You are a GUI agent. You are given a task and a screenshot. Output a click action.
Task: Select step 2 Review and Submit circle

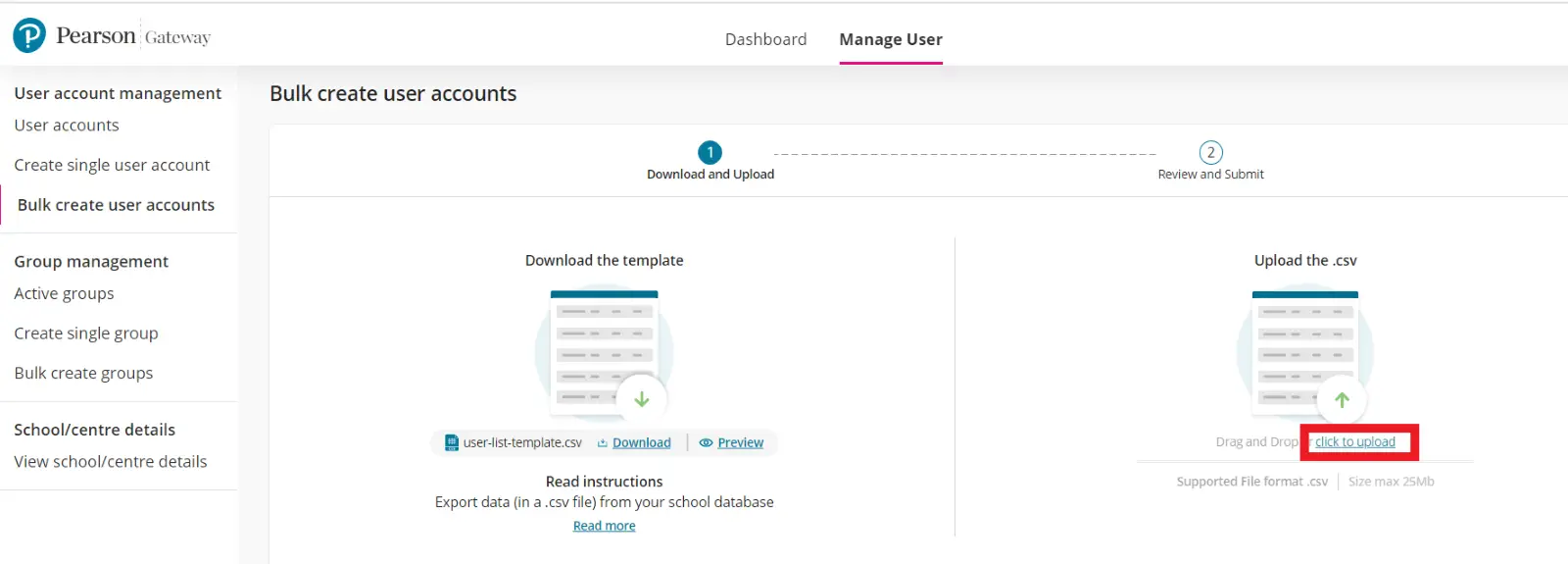[1210, 153]
